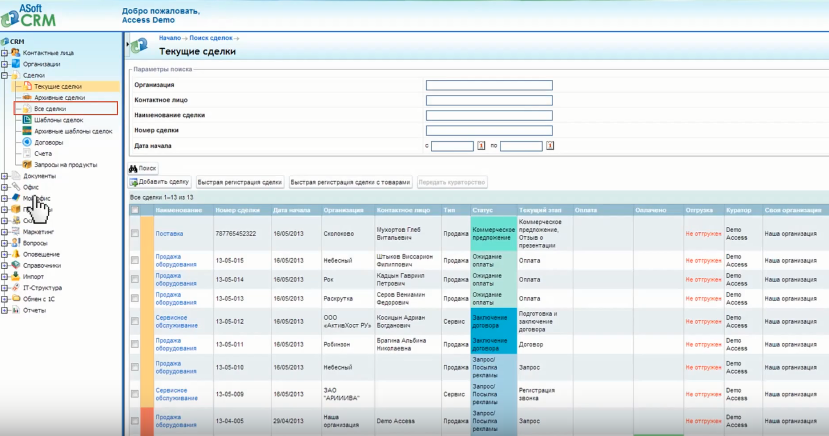Image resolution: width=829 pixels, height=436 pixels.
Task: Click the ASoft CRM logo
Action: (x=29, y=16)
